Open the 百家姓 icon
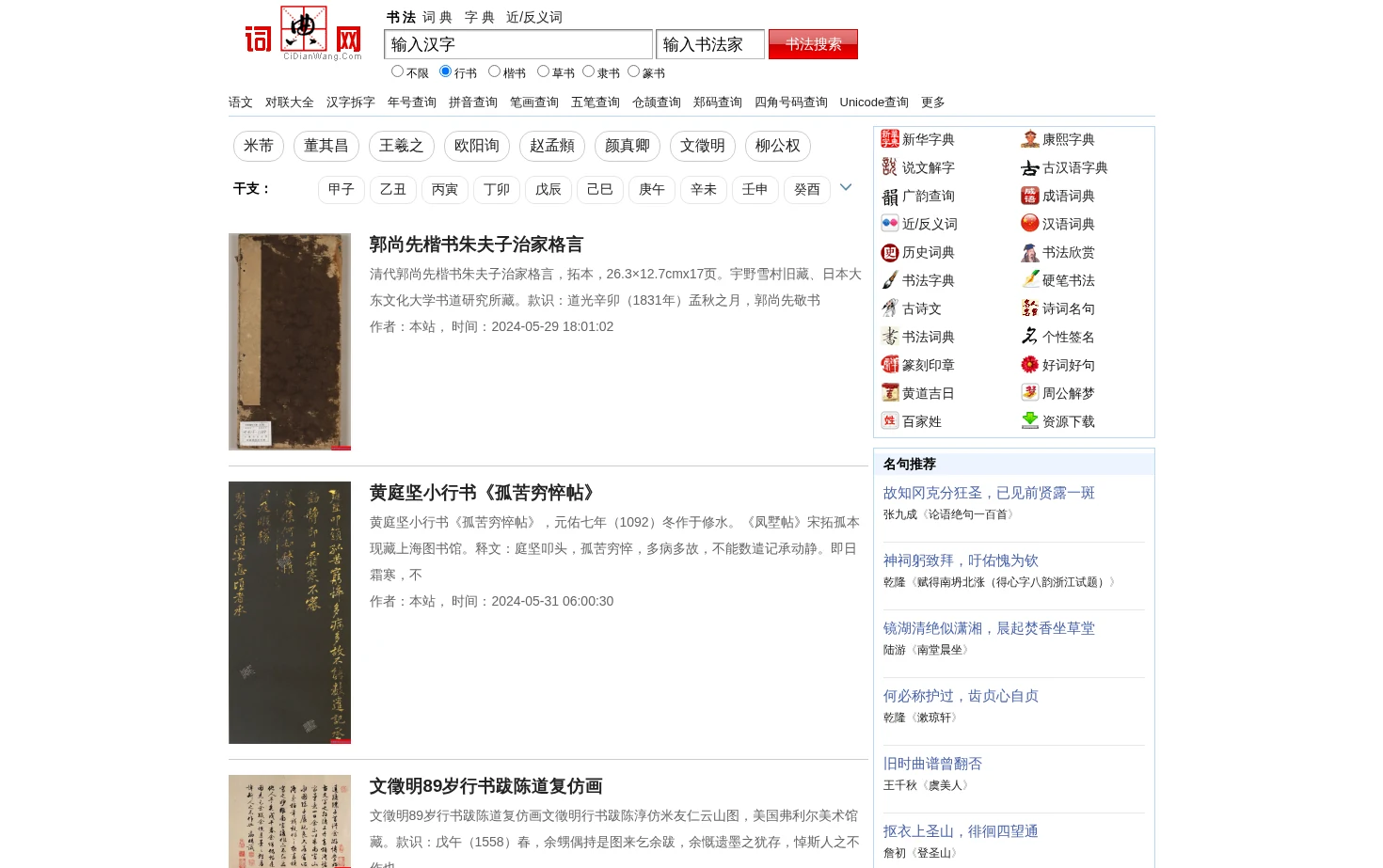Viewport: 1383px width, 868px height. pyautogui.click(x=889, y=421)
